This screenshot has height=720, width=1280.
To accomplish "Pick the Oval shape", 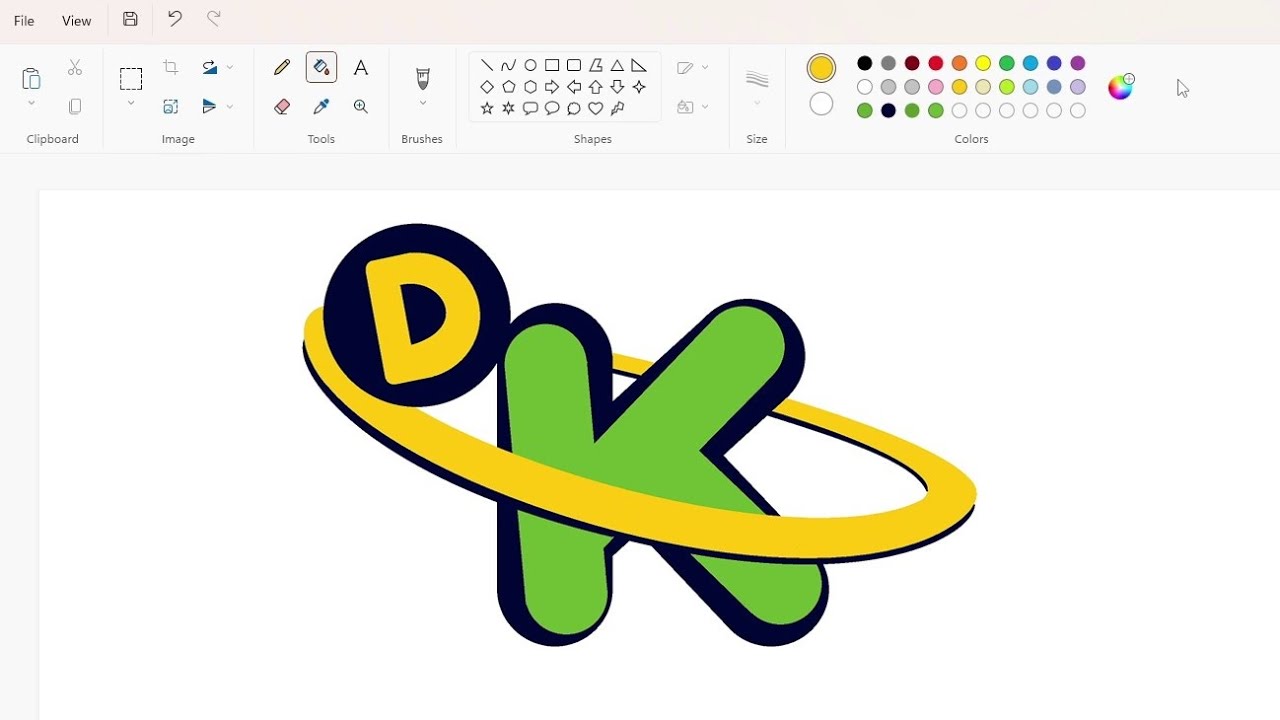I will click(531, 66).
